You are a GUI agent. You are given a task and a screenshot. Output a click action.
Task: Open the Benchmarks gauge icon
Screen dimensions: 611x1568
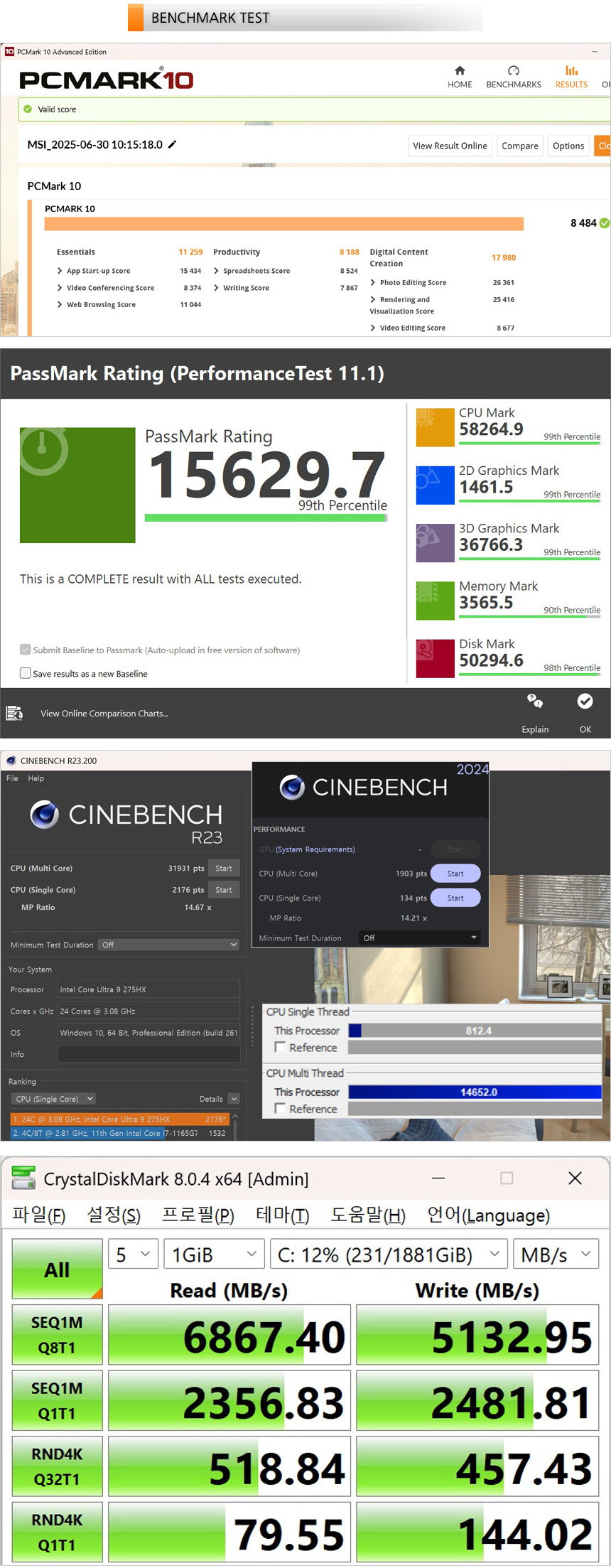click(513, 71)
